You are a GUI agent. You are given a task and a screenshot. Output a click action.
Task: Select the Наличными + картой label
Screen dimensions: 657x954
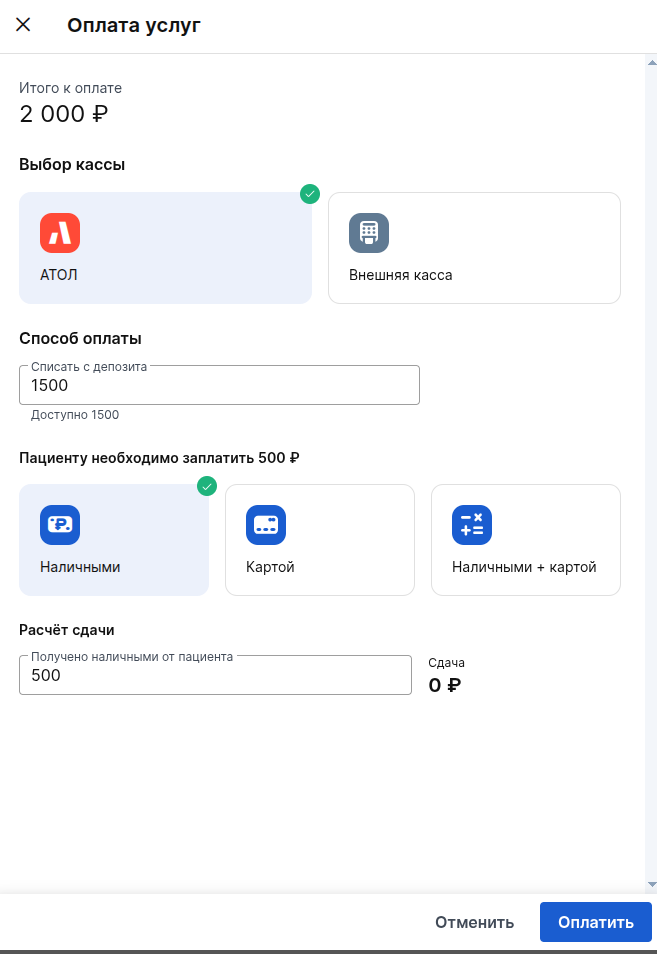pyautogui.click(x=524, y=567)
